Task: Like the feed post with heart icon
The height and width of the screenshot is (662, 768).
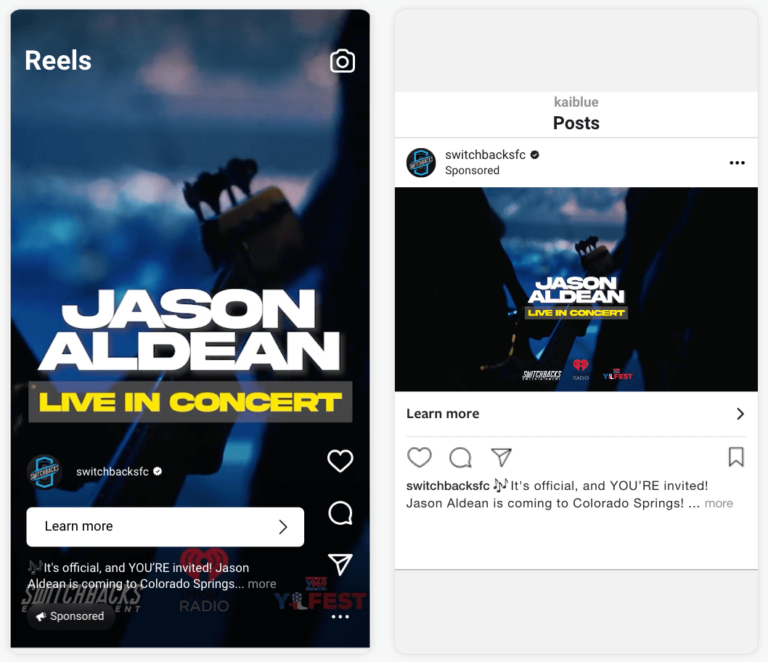Action: point(419,457)
